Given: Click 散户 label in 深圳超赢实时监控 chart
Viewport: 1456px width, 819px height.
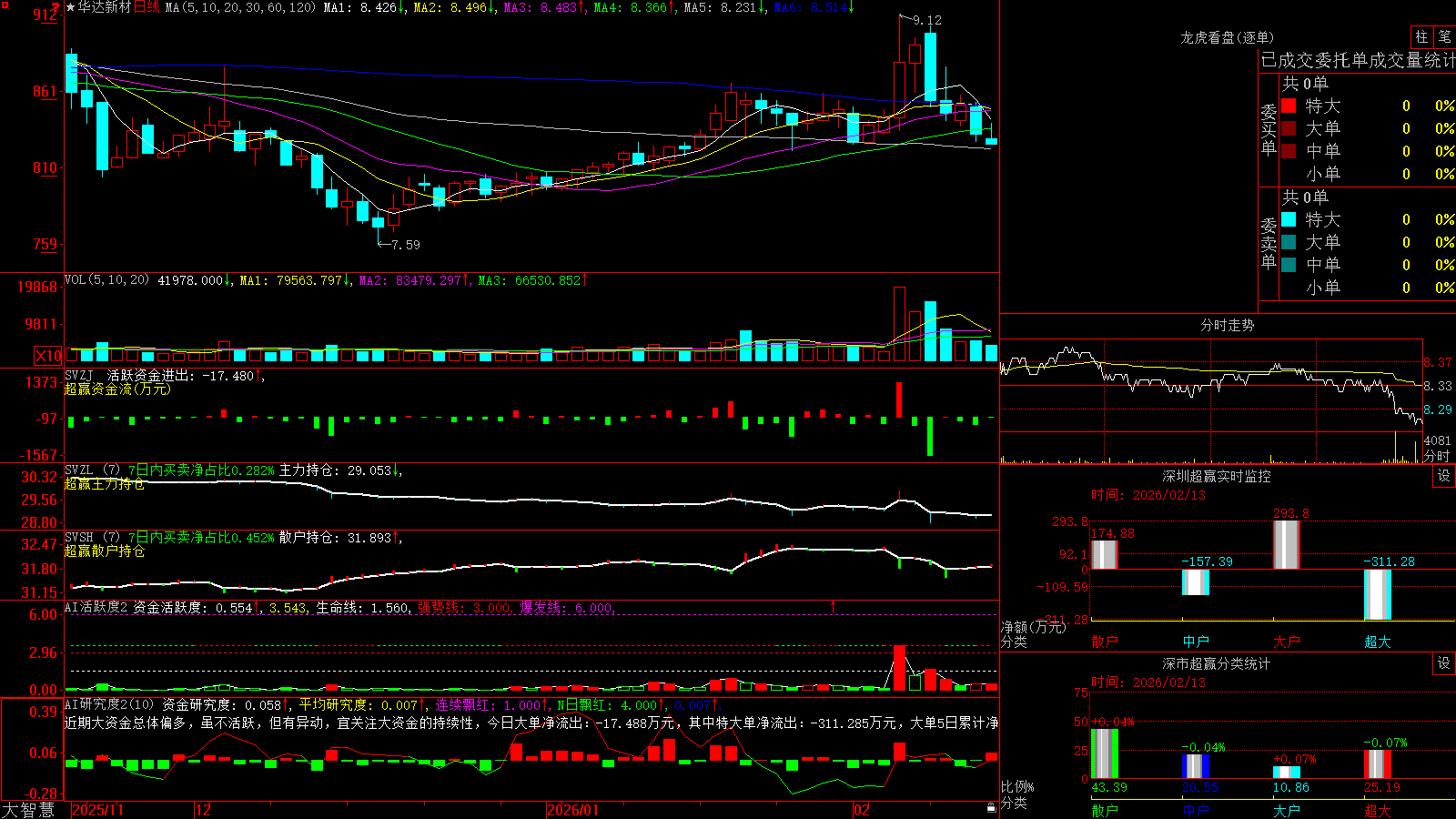Looking at the screenshot, I should (1105, 642).
